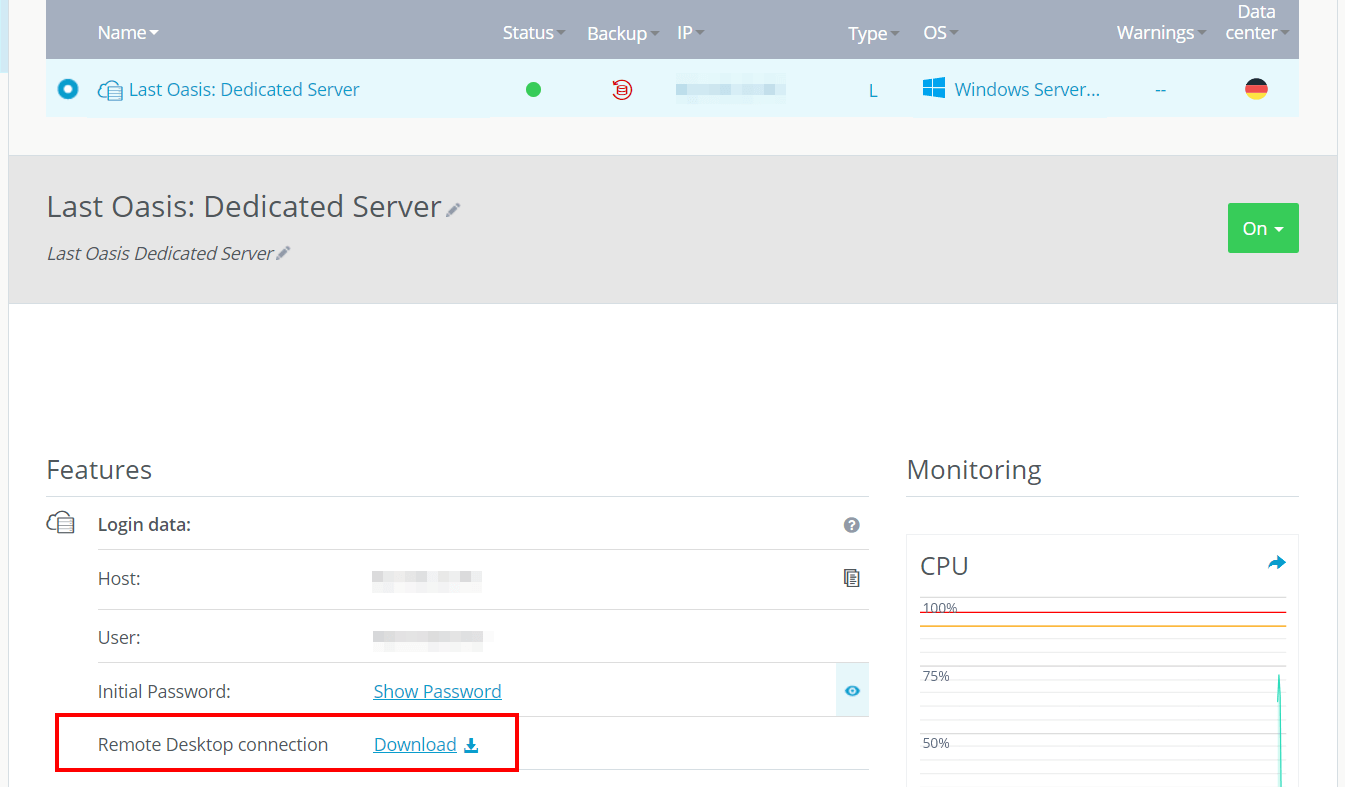The height and width of the screenshot is (787, 1345).
Task: Open the Status column filter arrow
Action: [561, 33]
